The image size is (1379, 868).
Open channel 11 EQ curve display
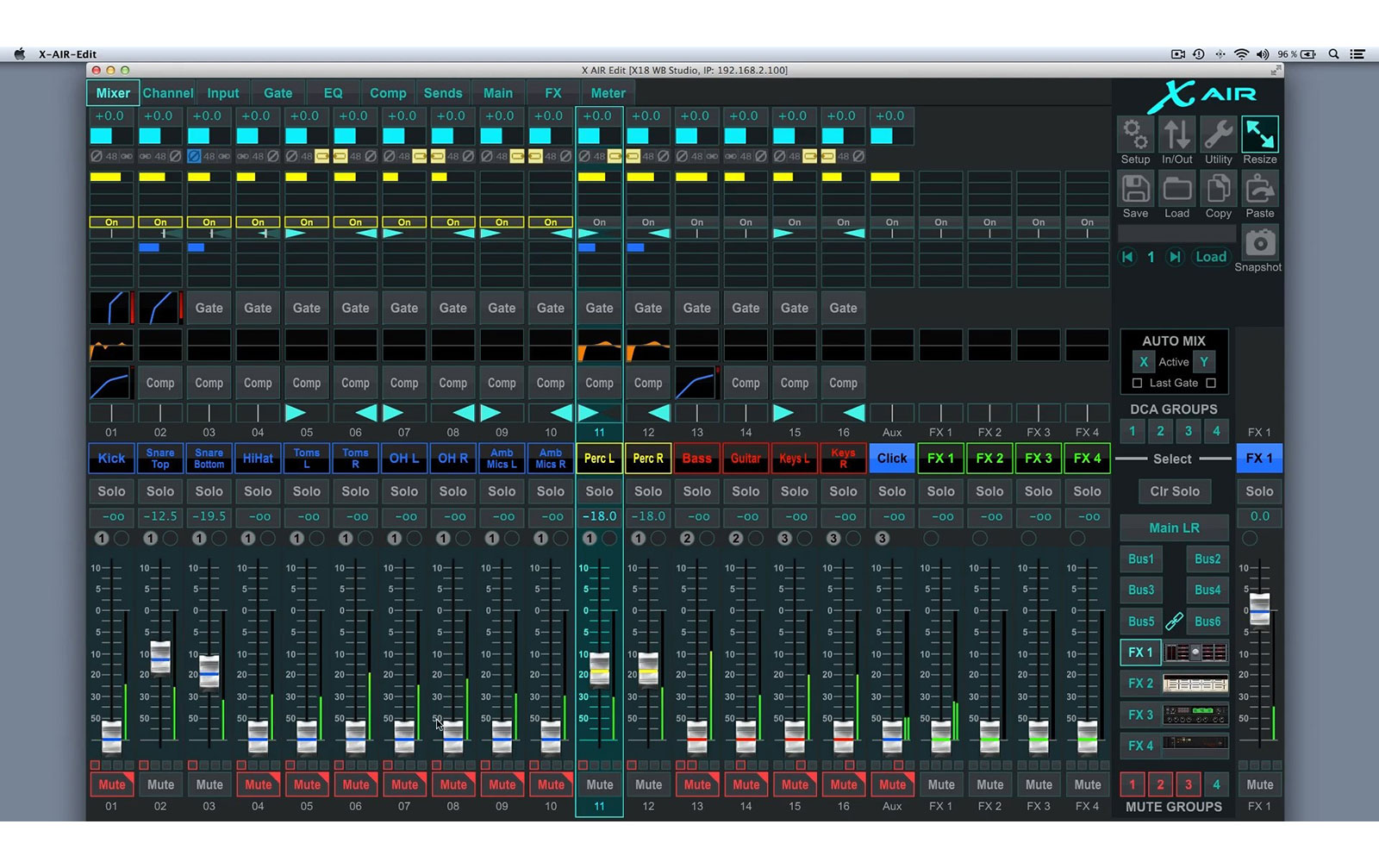pos(599,346)
